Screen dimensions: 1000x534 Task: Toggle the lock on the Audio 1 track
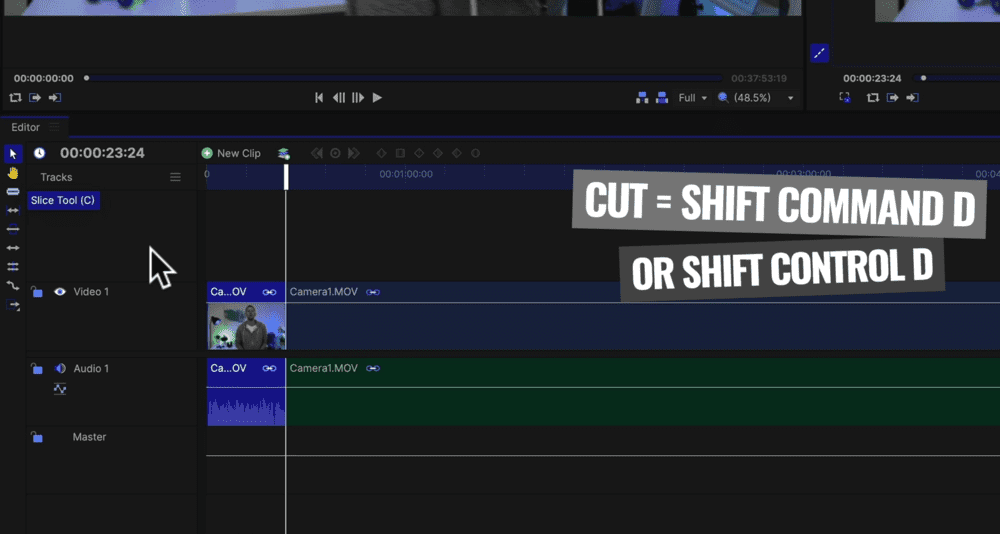(x=37, y=368)
